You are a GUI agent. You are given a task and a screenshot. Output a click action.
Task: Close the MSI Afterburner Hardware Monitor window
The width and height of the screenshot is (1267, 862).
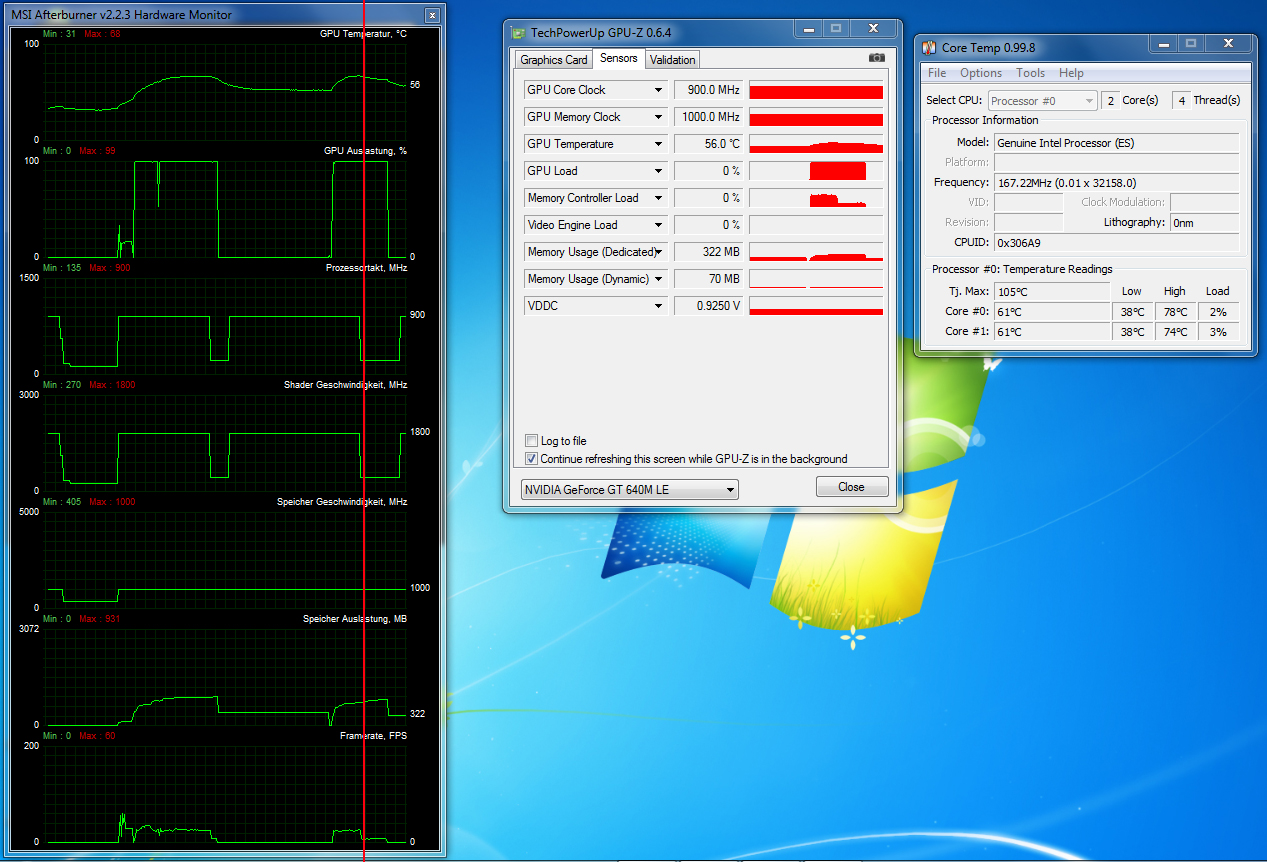(431, 16)
